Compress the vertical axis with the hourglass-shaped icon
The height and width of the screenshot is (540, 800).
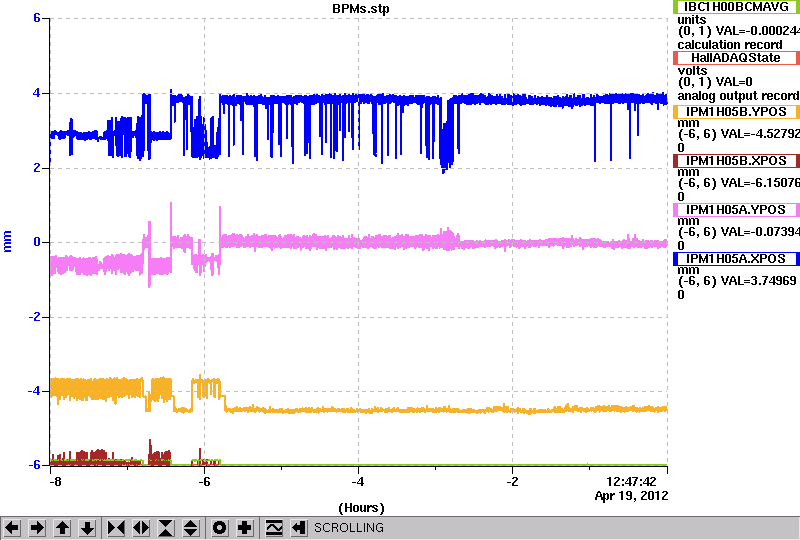(166, 527)
